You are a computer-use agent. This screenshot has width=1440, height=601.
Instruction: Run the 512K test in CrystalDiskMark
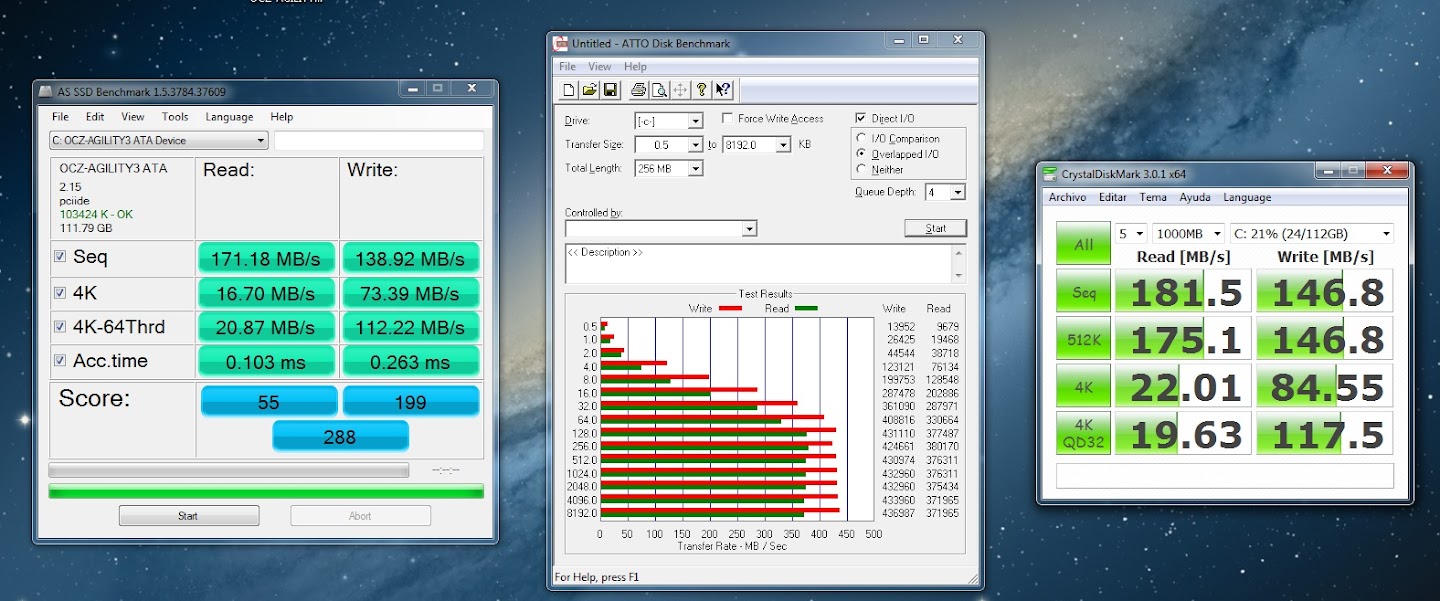coord(1083,339)
